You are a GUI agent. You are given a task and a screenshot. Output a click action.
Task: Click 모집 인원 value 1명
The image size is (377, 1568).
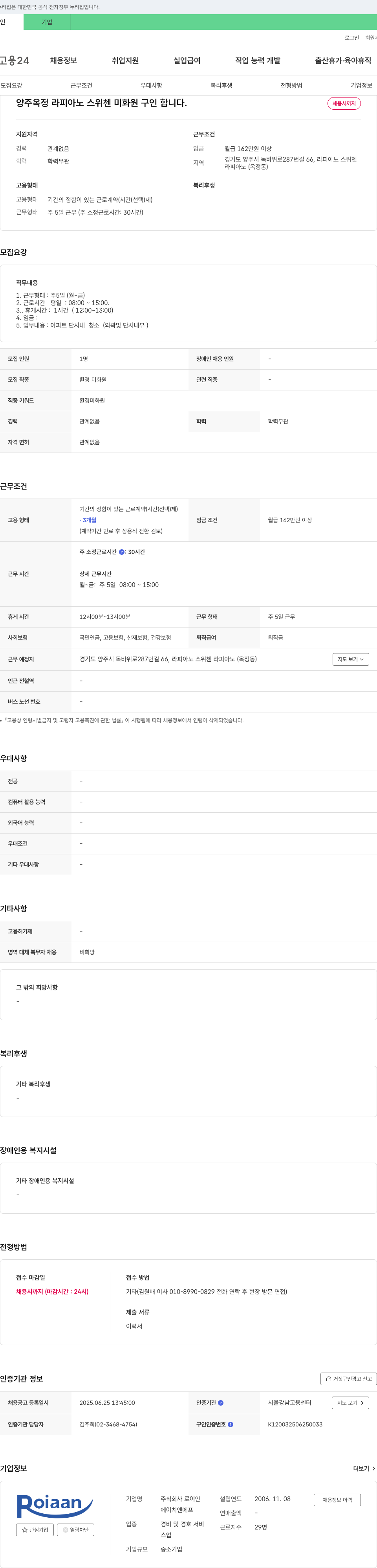tap(83, 359)
